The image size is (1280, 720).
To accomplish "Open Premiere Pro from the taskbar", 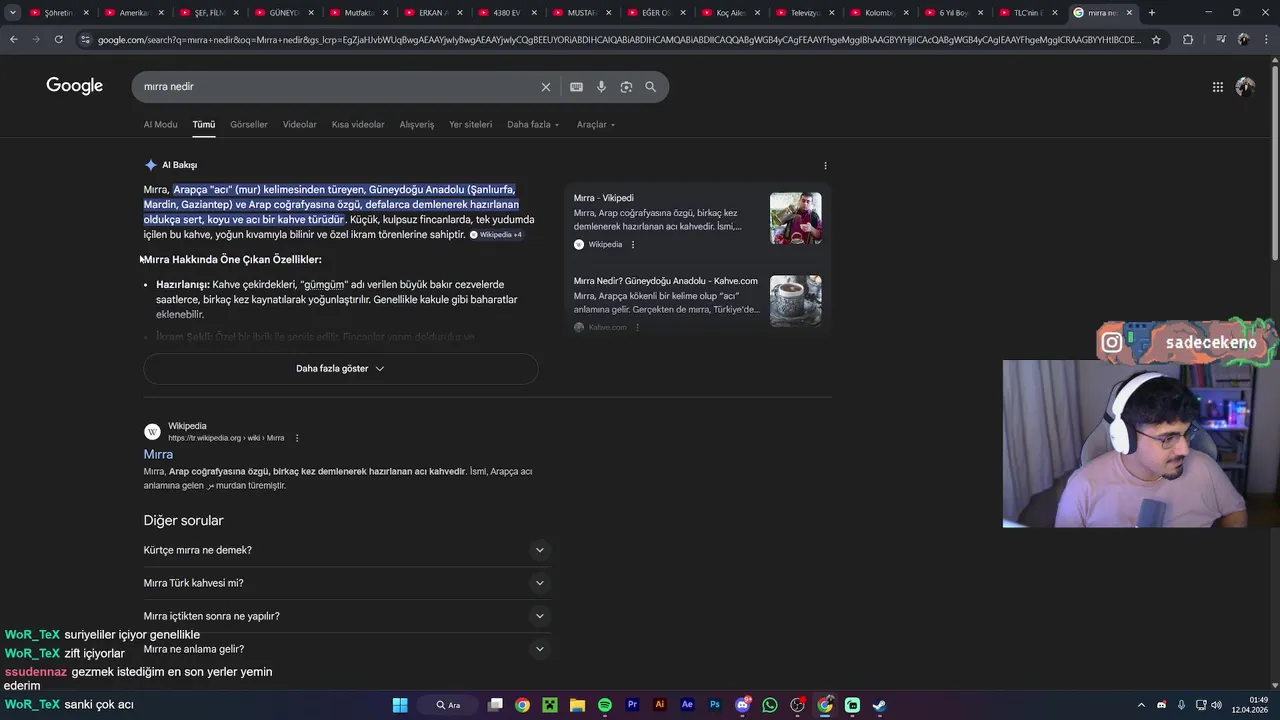I will click(632, 705).
